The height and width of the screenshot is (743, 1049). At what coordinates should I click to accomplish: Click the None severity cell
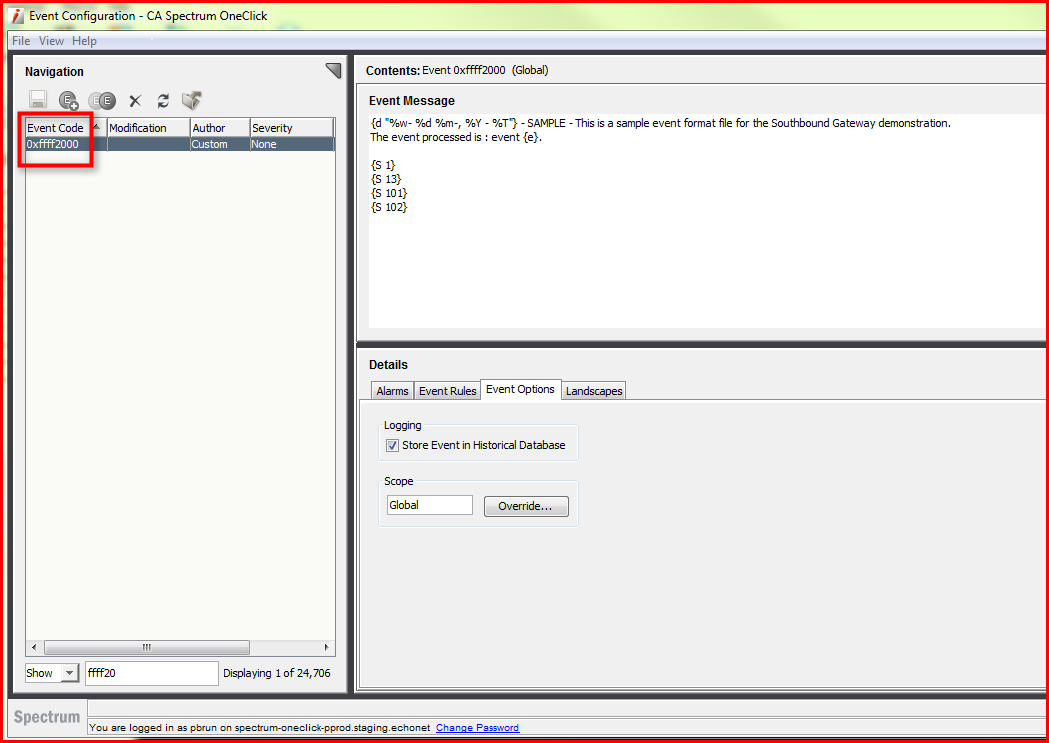292,144
